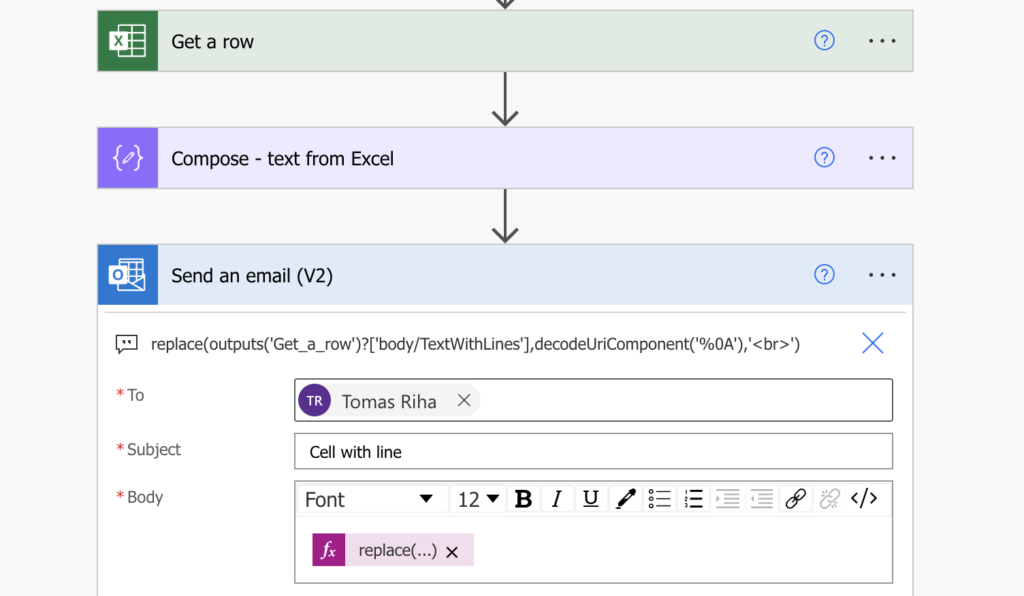Viewport: 1024px width, 596px height.
Task: Open the font size 12 dropdown
Action: 478,499
